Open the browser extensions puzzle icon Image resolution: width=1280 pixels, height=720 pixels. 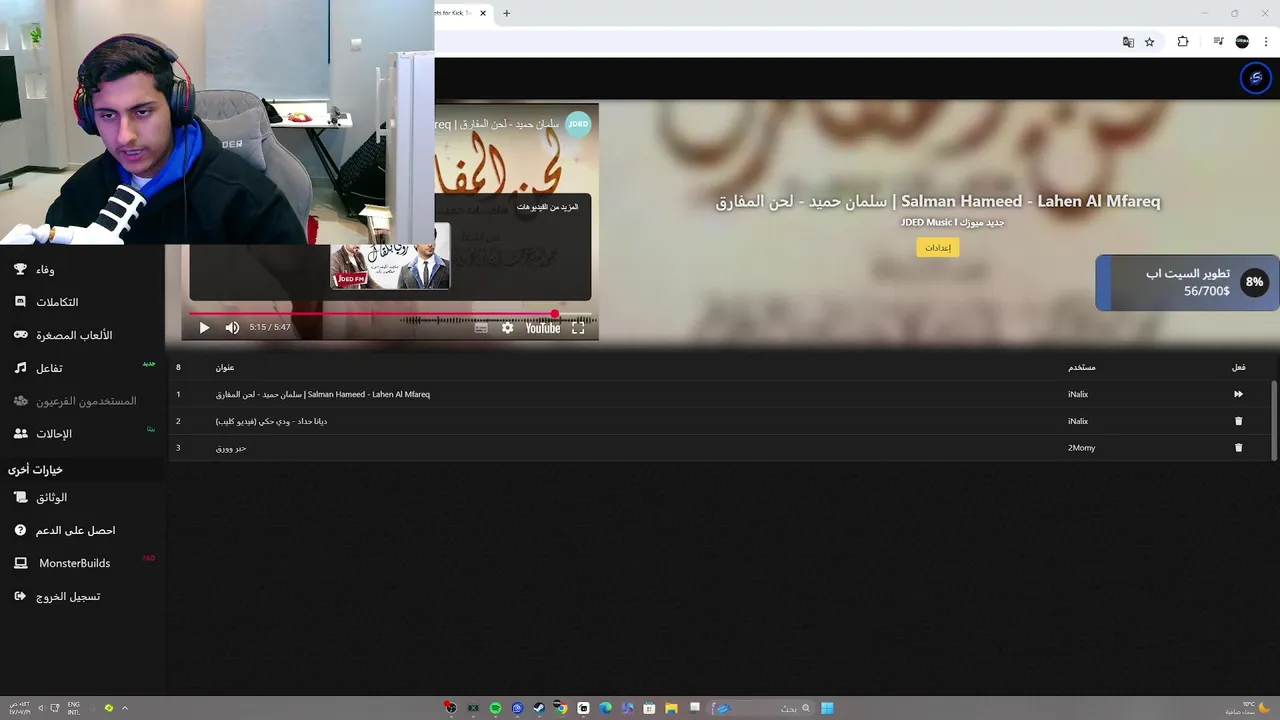1183,42
